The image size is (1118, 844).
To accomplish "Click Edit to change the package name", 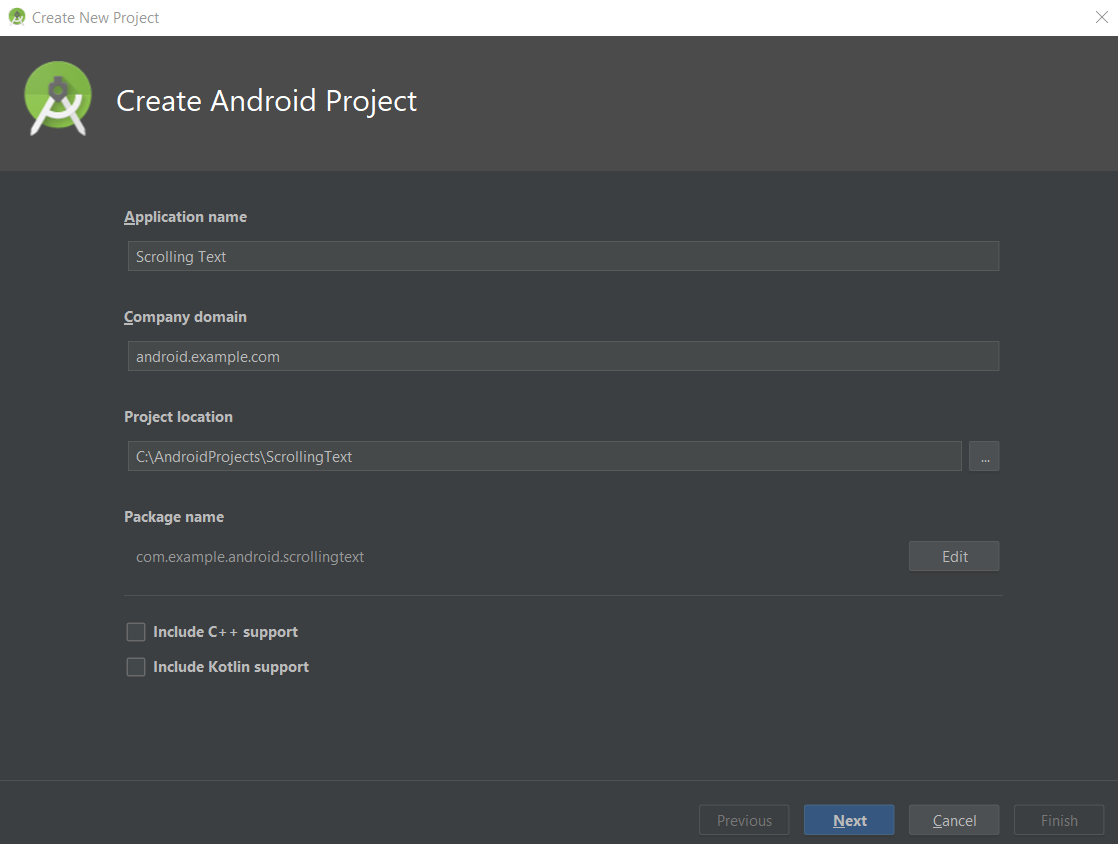I will point(953,556).
